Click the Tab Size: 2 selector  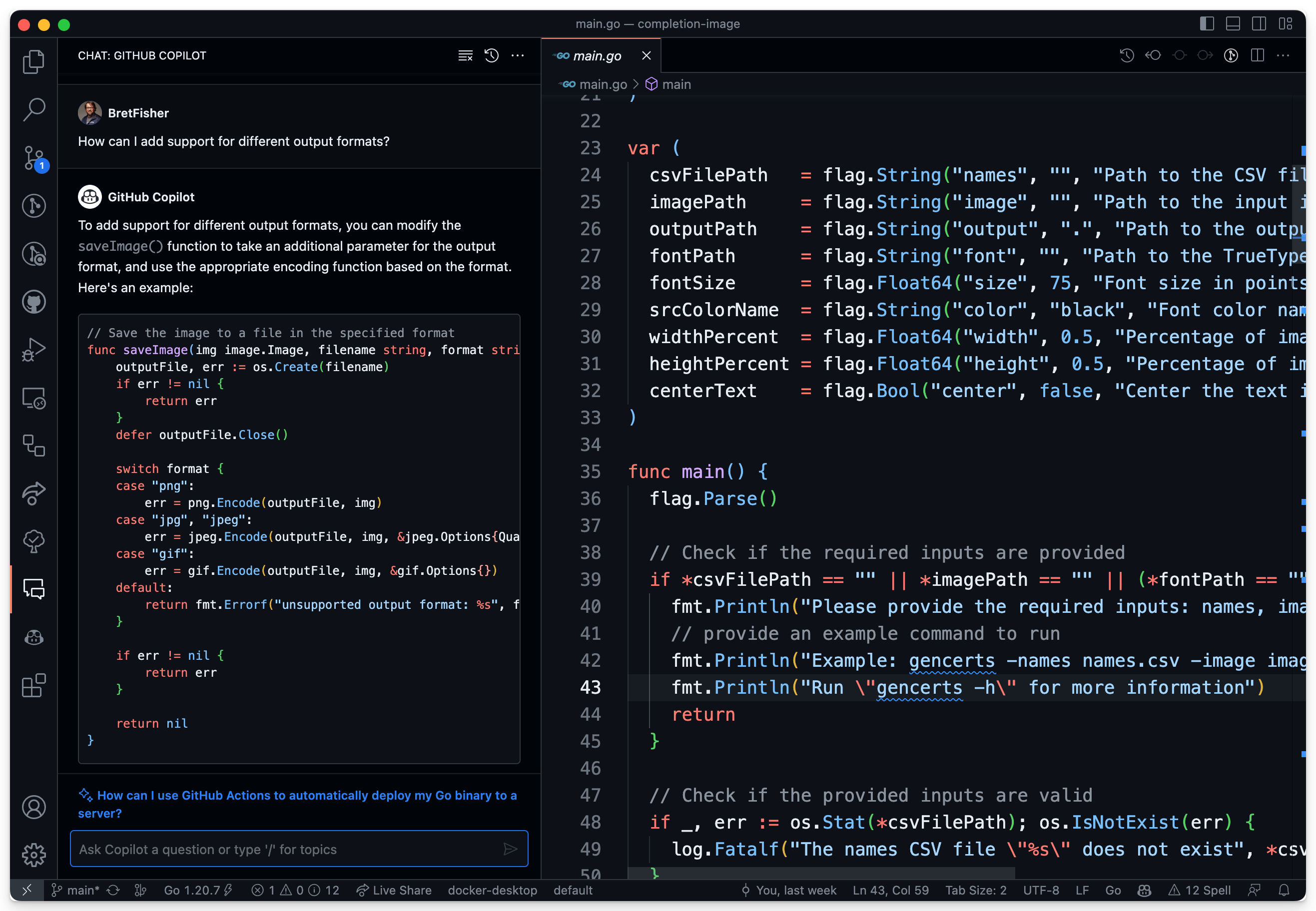click(975, 890)
